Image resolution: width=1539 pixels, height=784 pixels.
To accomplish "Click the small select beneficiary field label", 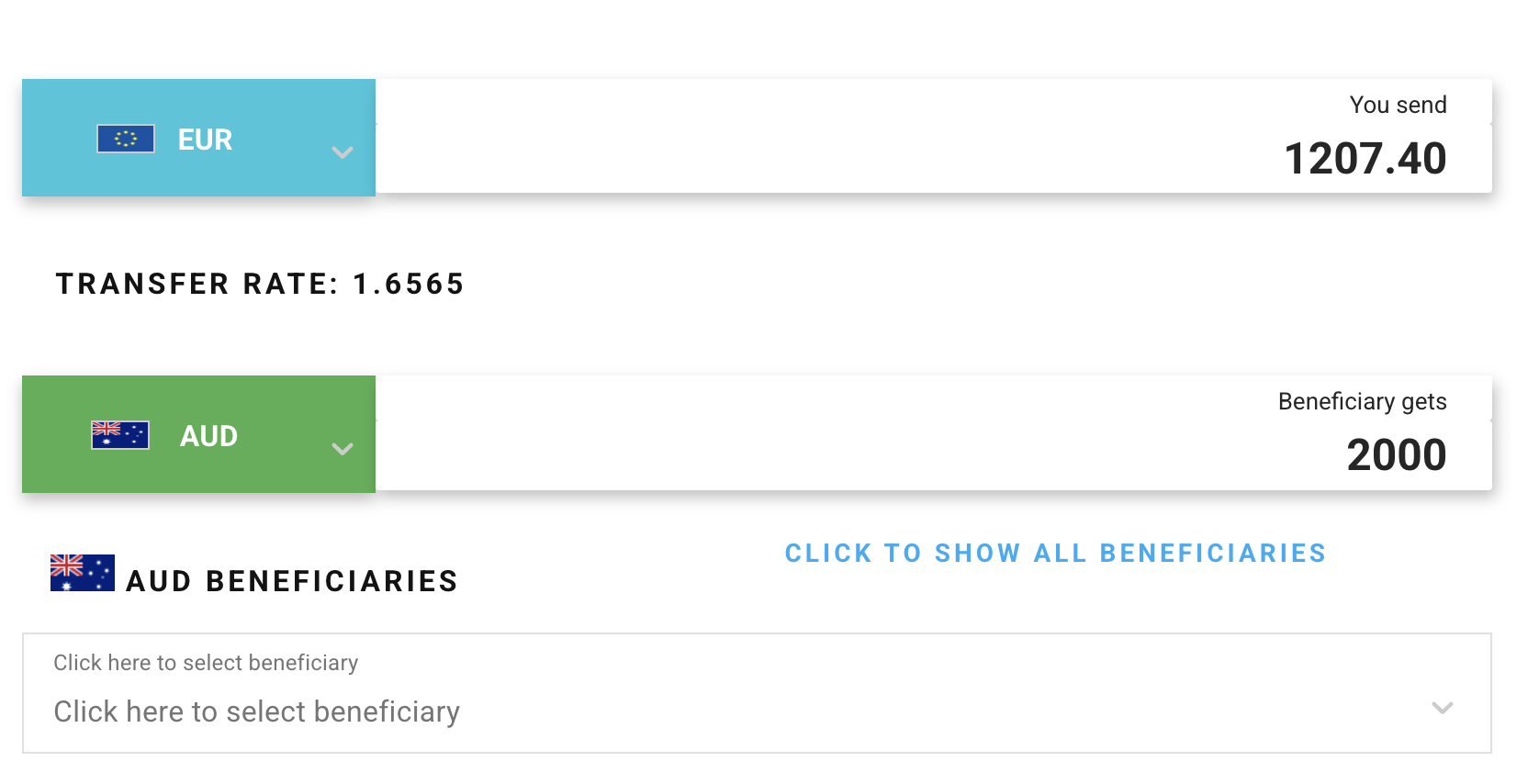I will [206, 663].
